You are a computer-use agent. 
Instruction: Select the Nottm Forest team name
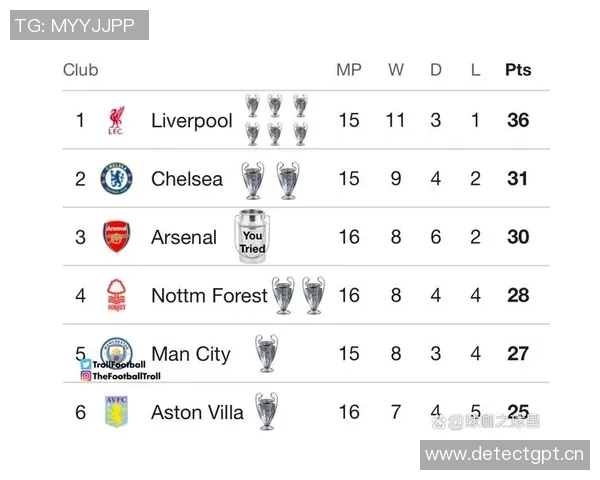[209, 295]
